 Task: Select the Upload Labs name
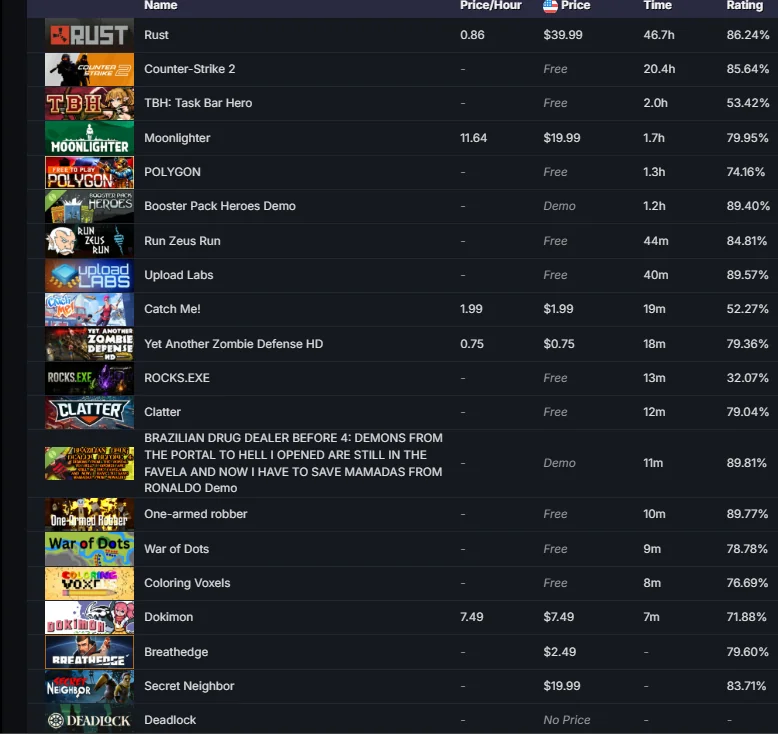179,275
